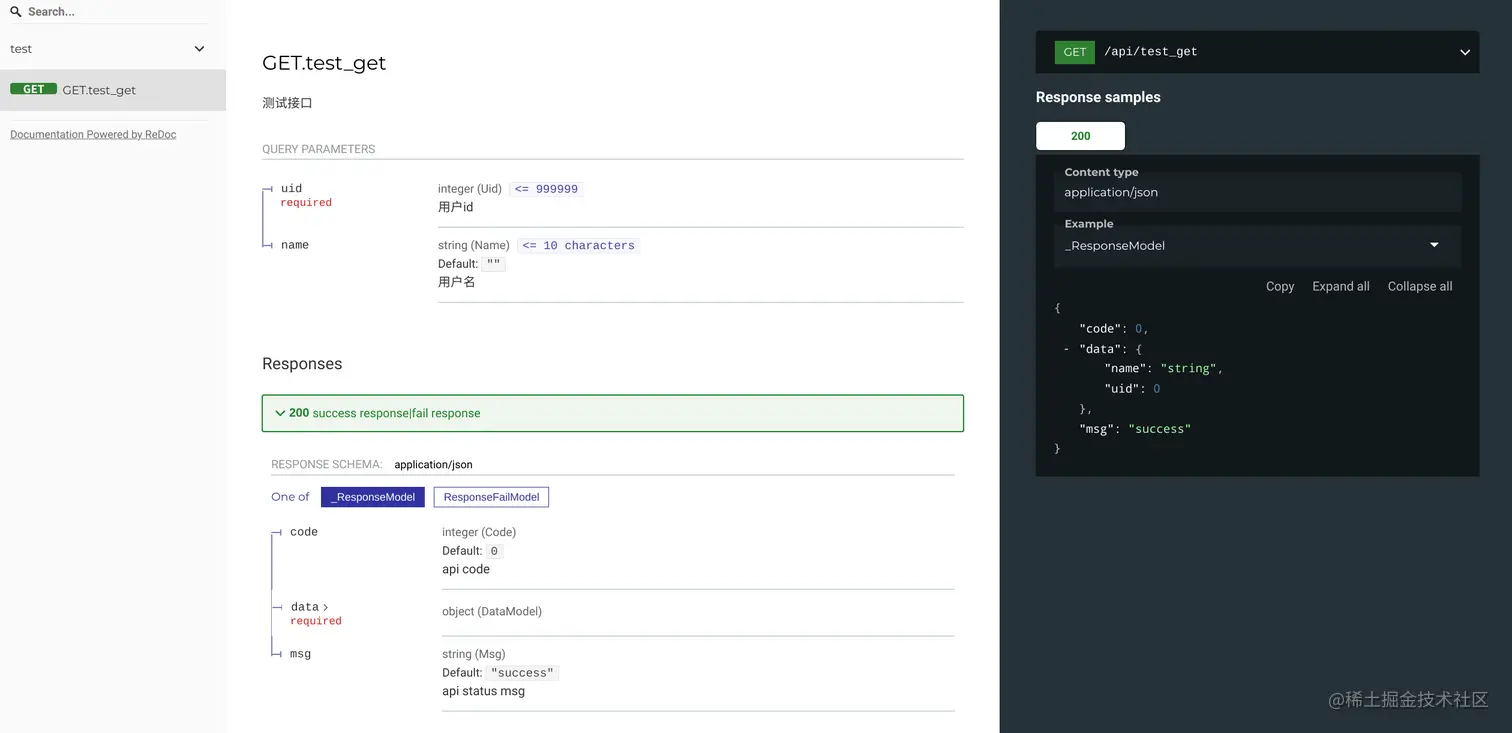
Task: Click the name parameter name
Action: [295, 245]
